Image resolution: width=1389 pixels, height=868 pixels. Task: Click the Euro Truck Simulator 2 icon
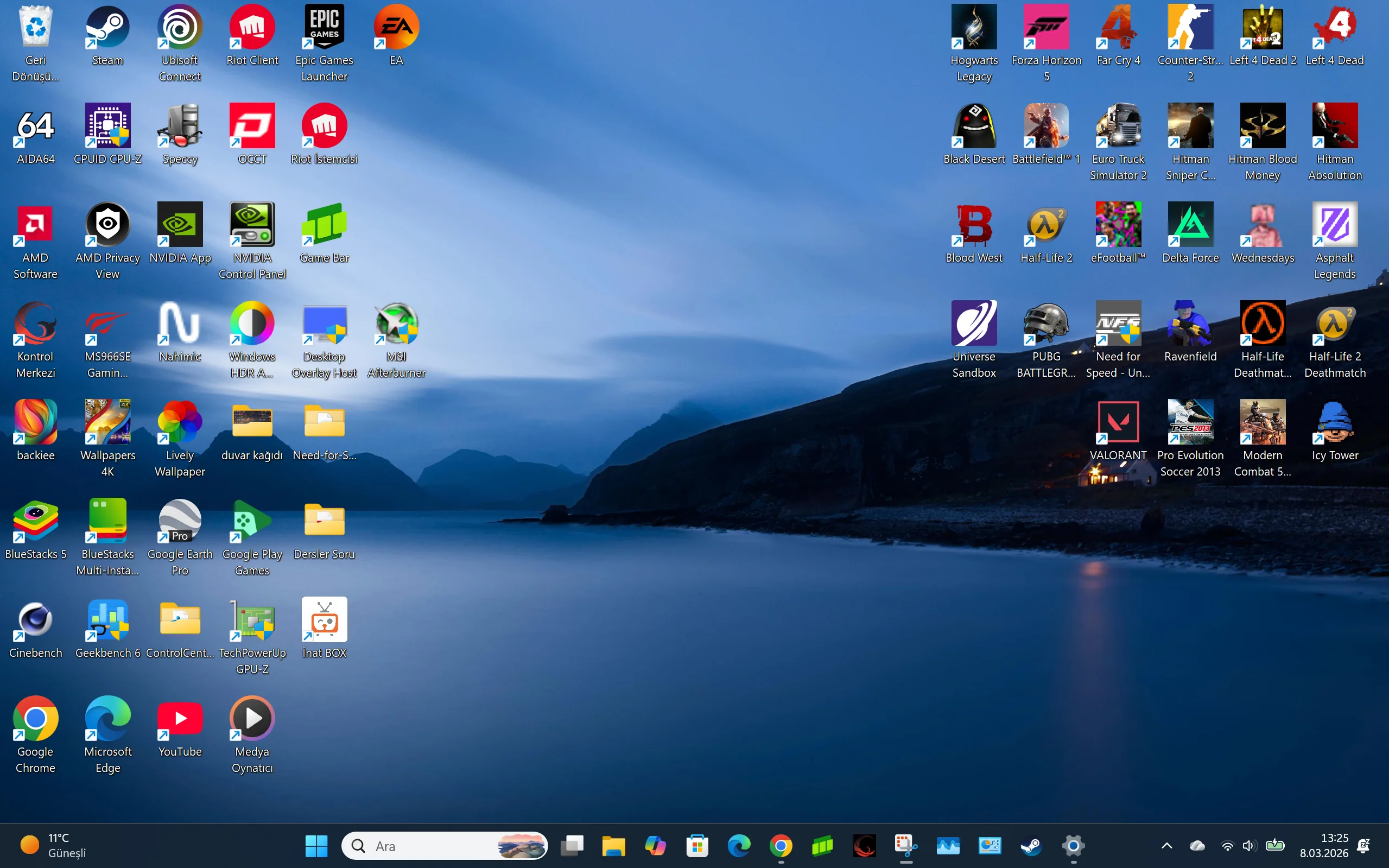pyautogui.click(x=1118, y=126)
